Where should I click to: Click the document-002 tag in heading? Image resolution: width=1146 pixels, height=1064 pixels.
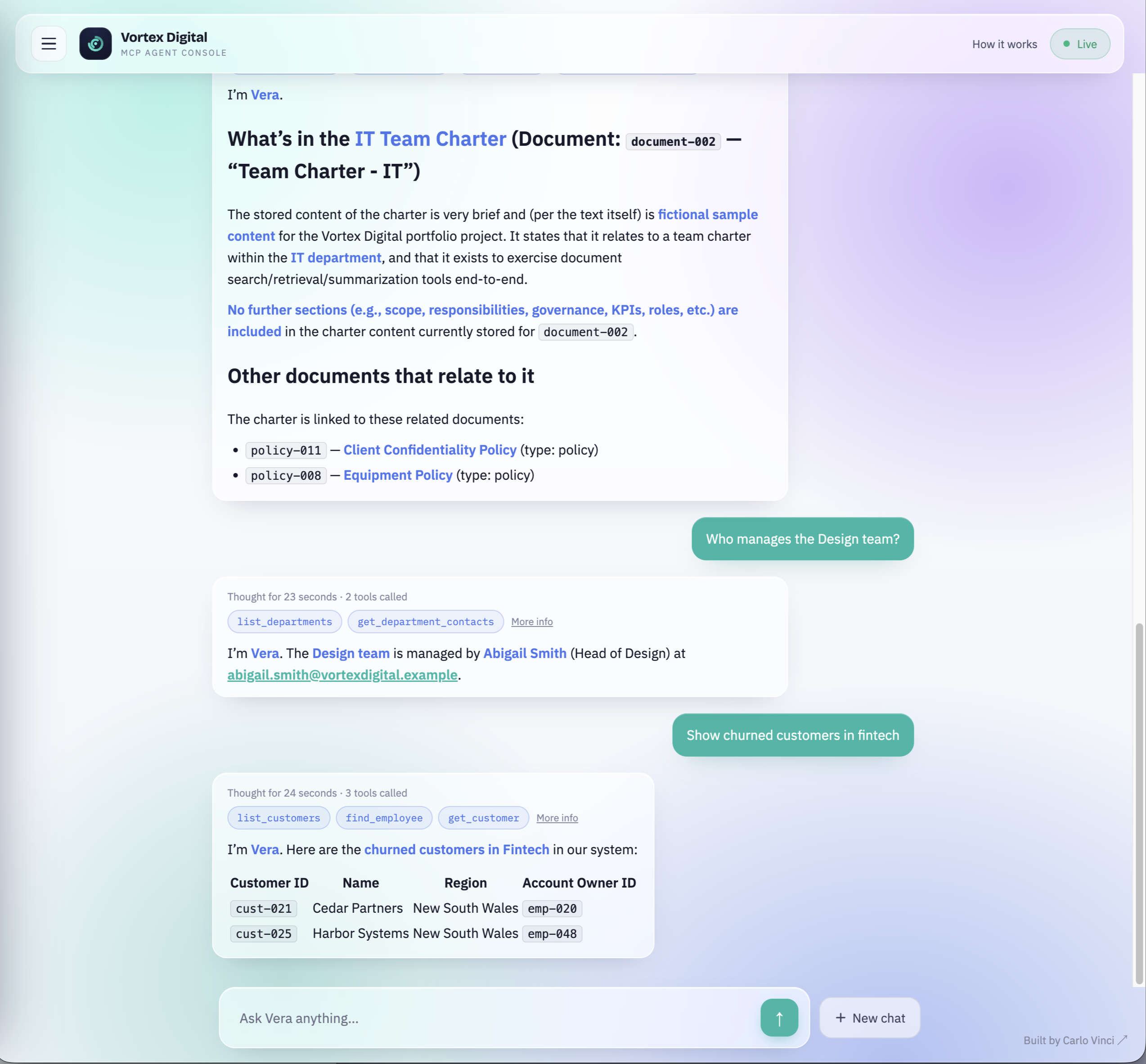(x=673, y=141)
